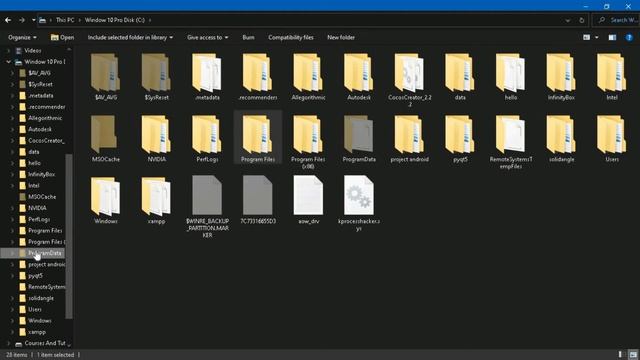Open the help question mark icon

[629, 37]
